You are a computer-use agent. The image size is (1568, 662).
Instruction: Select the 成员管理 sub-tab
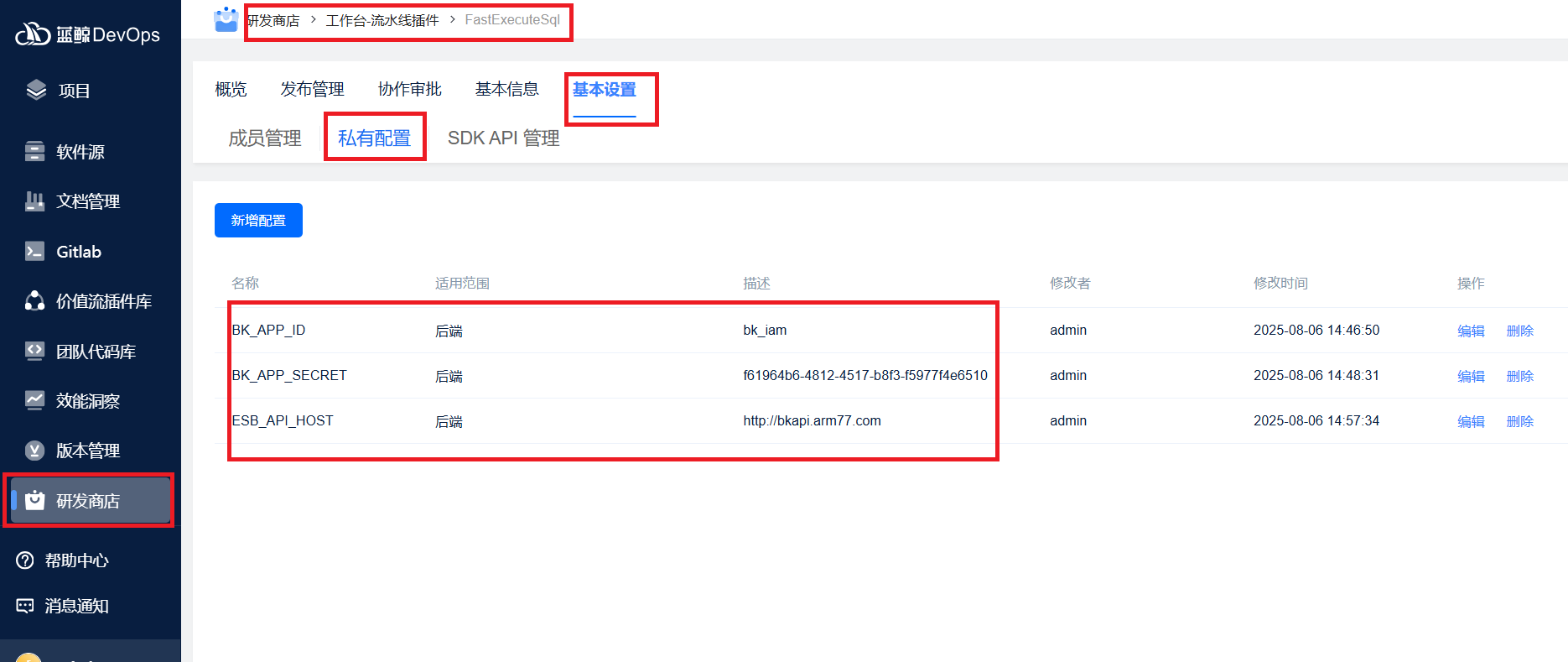pos(265,138)
